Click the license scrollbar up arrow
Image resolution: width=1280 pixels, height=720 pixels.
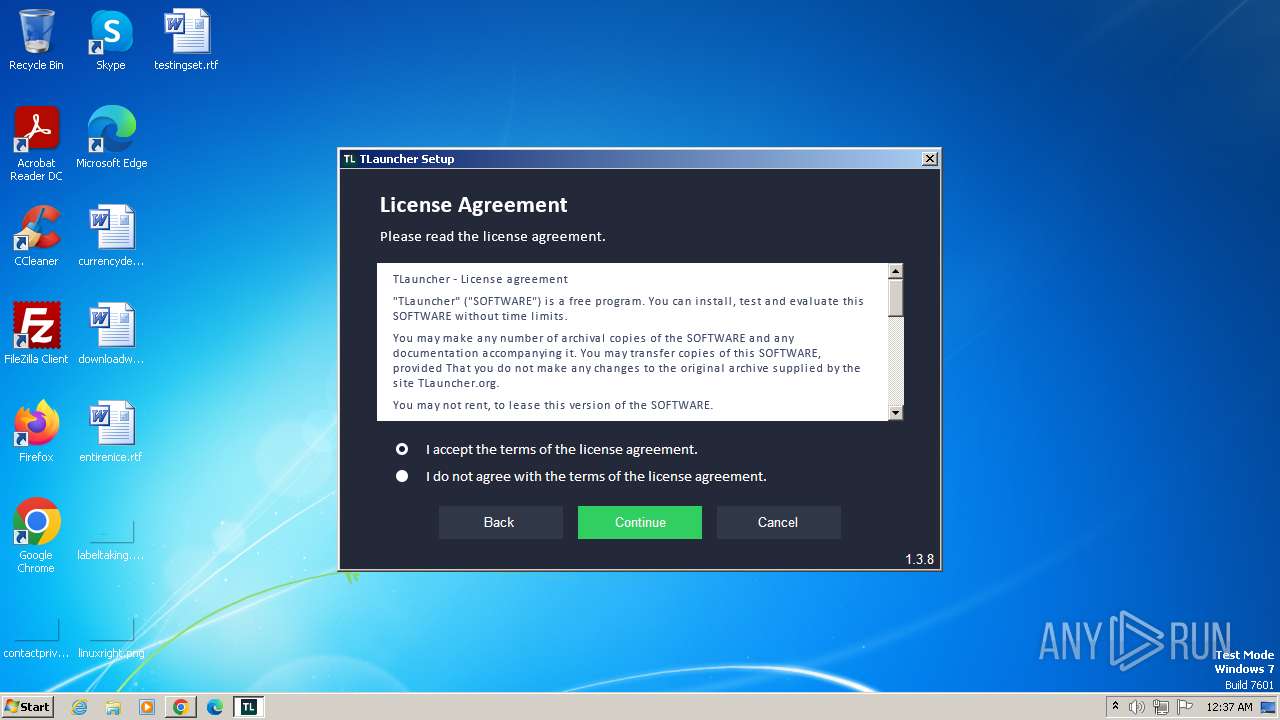pyautogui.click(x=896, y=271)
